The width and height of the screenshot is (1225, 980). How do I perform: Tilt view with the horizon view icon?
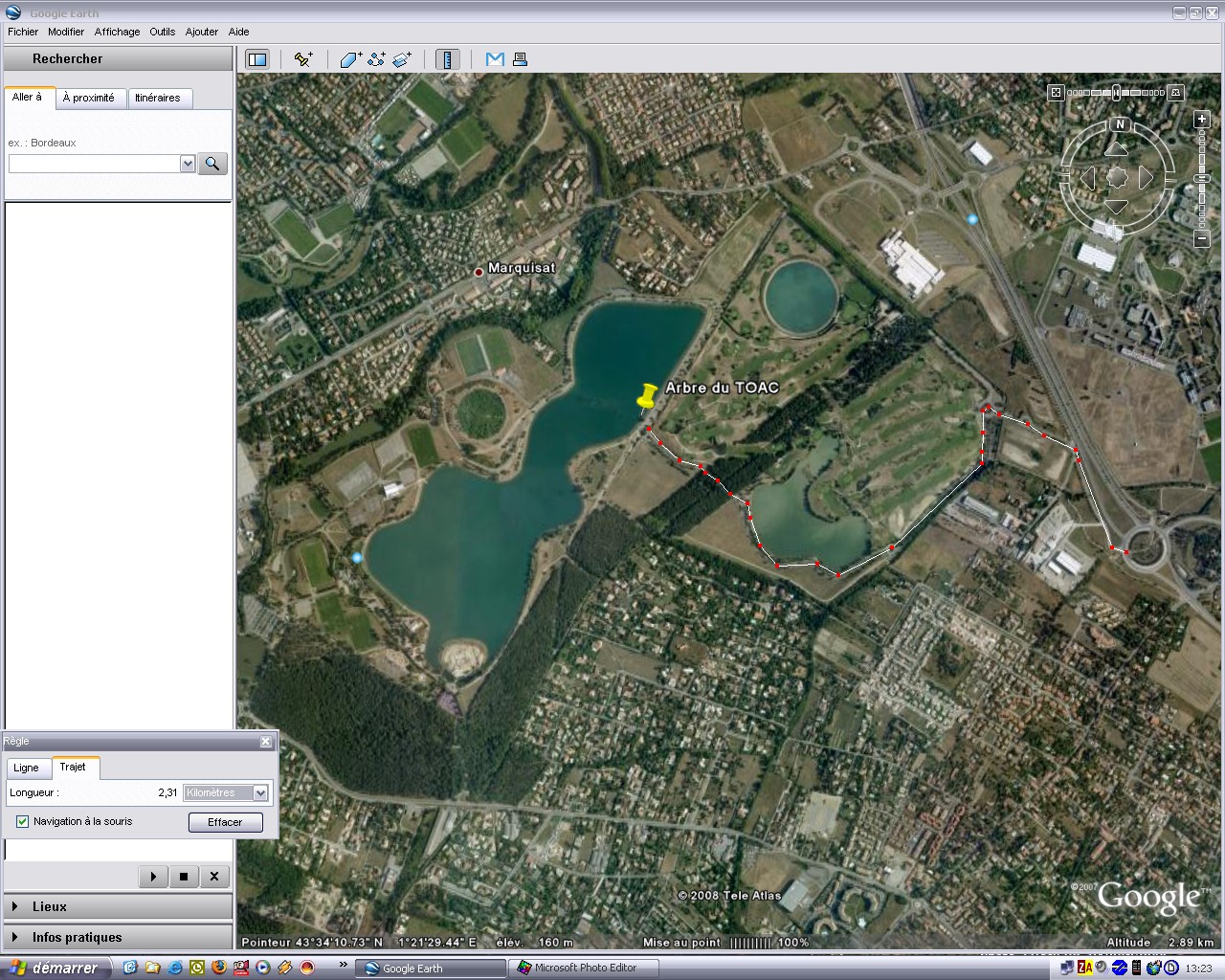1176,93
